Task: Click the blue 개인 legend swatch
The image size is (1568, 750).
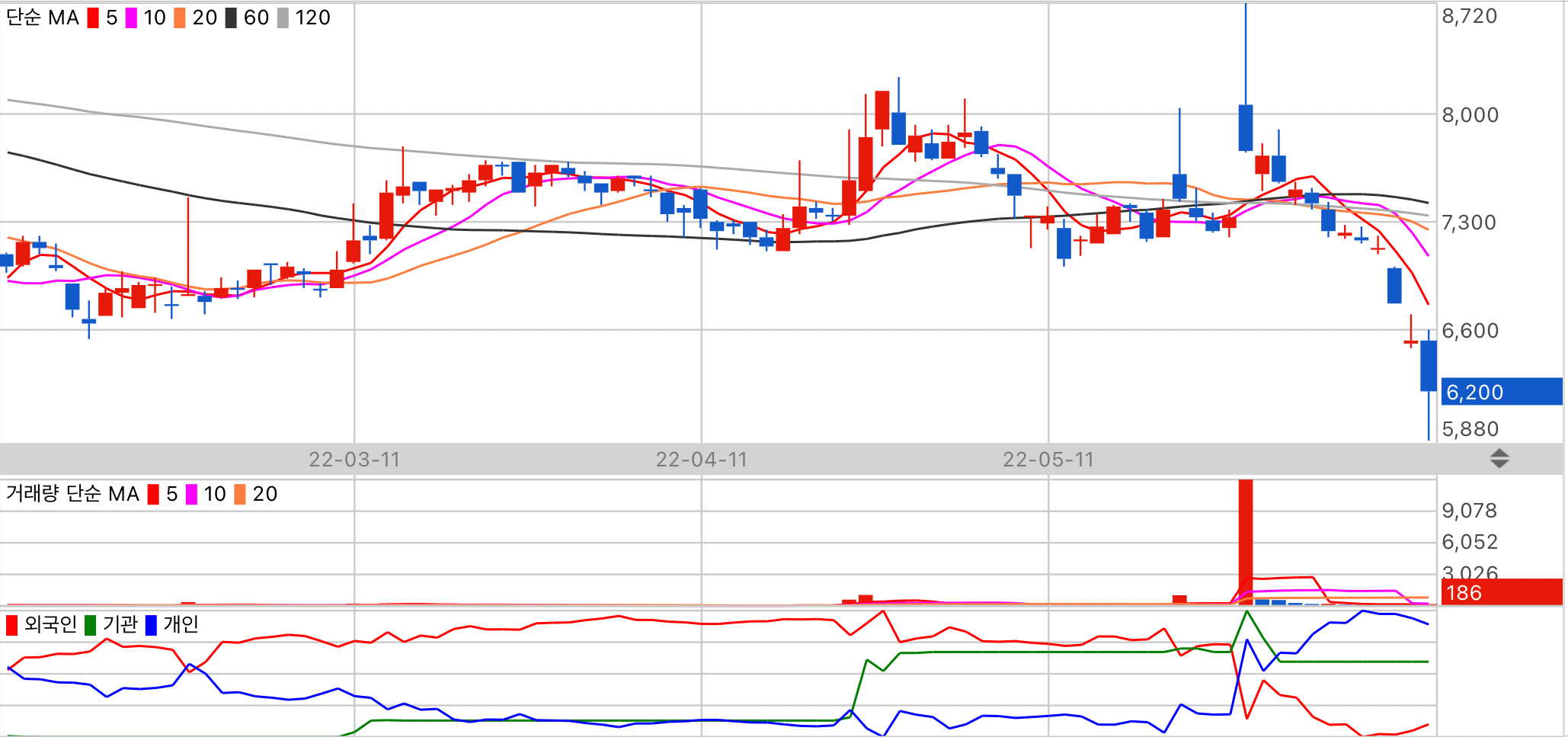Action: click(x=151, y=625)
